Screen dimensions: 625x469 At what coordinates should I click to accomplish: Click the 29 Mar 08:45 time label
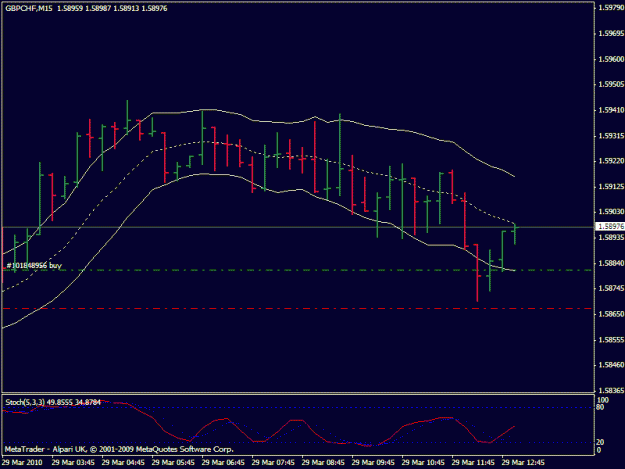[323, 463]
